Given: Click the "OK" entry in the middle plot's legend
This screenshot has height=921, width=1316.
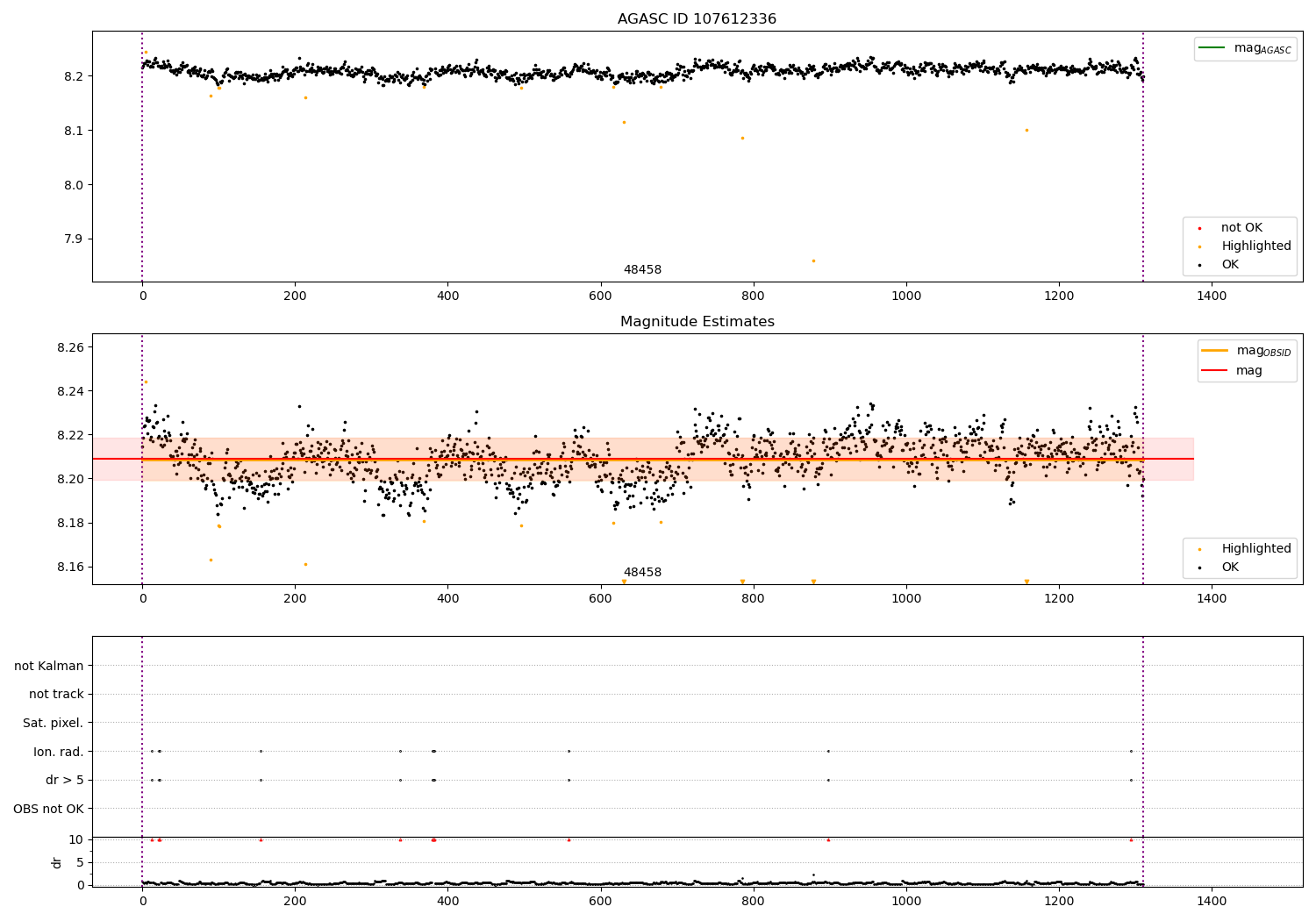Looking at the screenshot, I should pos(1230,568).
